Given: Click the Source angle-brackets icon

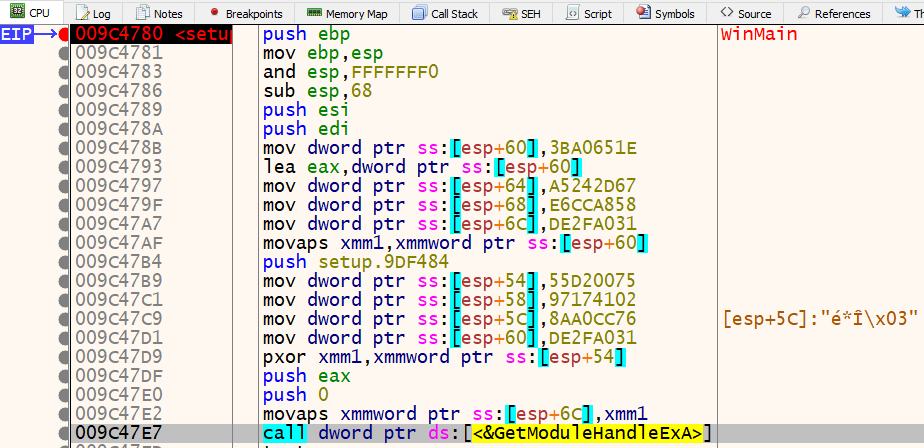Looking at the screenshot, I should pyautogui.click(x=727, y=12).
